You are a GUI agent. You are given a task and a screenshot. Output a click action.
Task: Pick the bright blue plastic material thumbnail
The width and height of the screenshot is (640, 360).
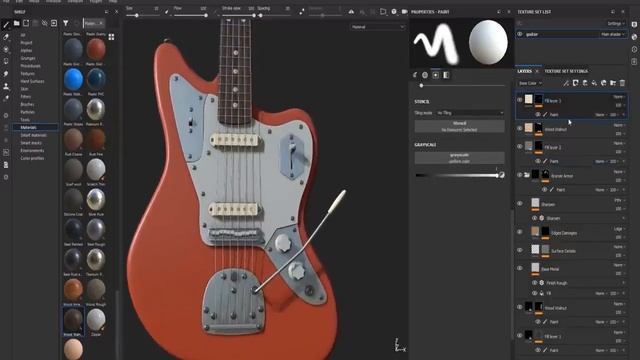73,79
